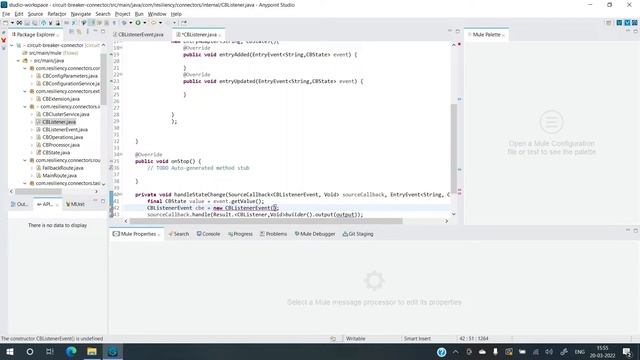Click the Anypoint Studio taskbar icon
Image resolution: width=640 pixels, height=360 pixels.
pos(113,351)
